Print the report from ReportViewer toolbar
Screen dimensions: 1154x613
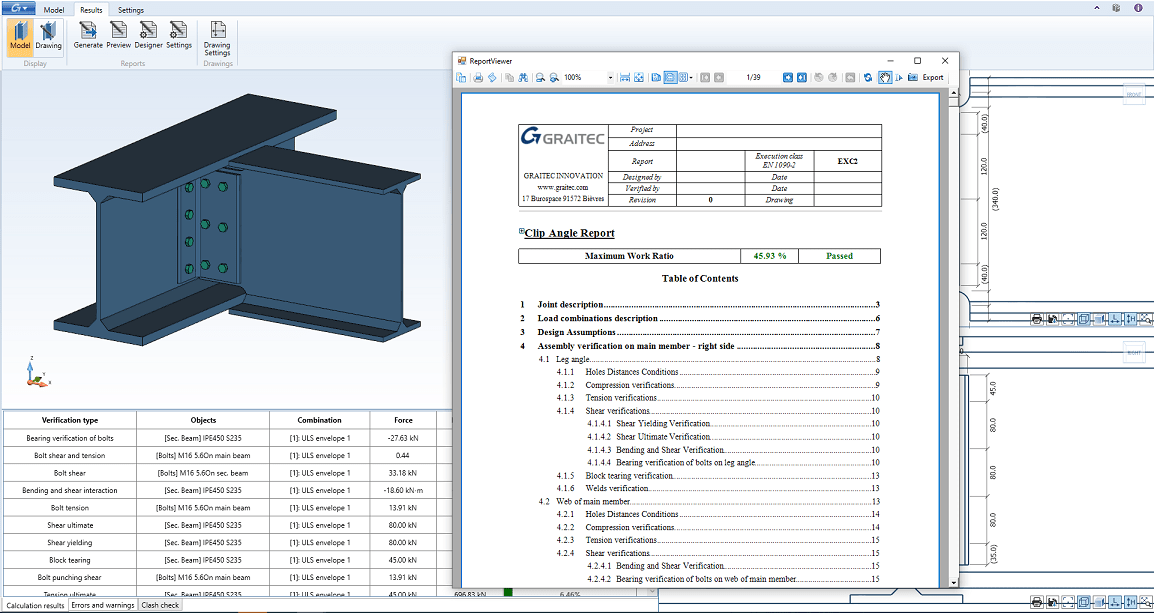point(478,77)
